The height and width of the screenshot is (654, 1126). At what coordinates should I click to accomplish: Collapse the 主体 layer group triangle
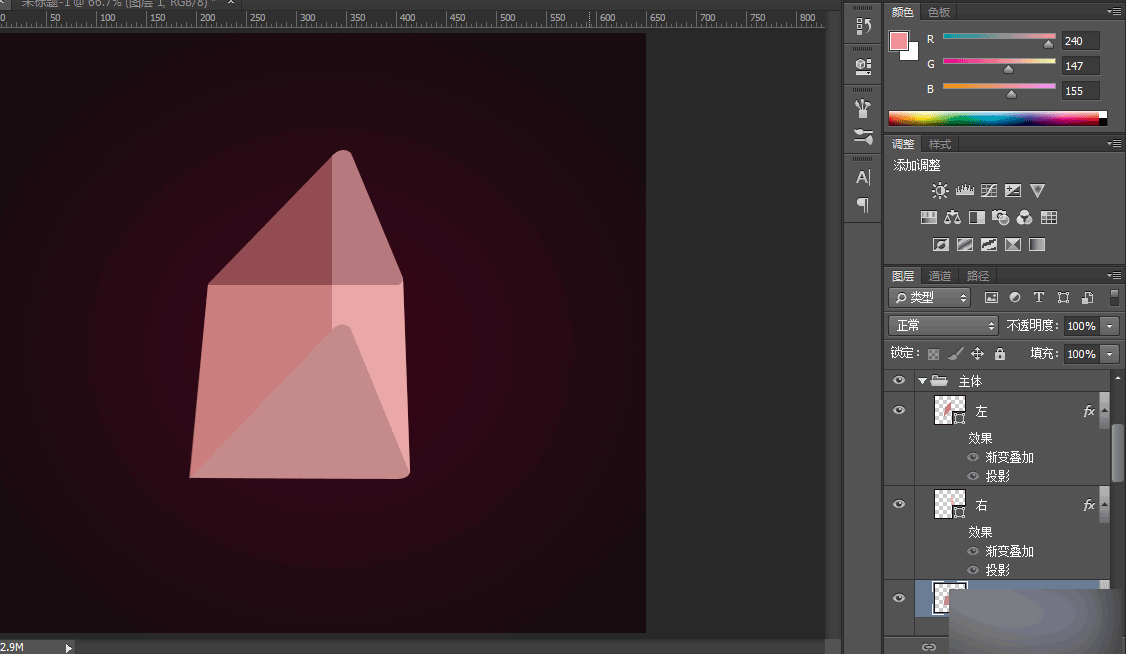tap(922, 381)
